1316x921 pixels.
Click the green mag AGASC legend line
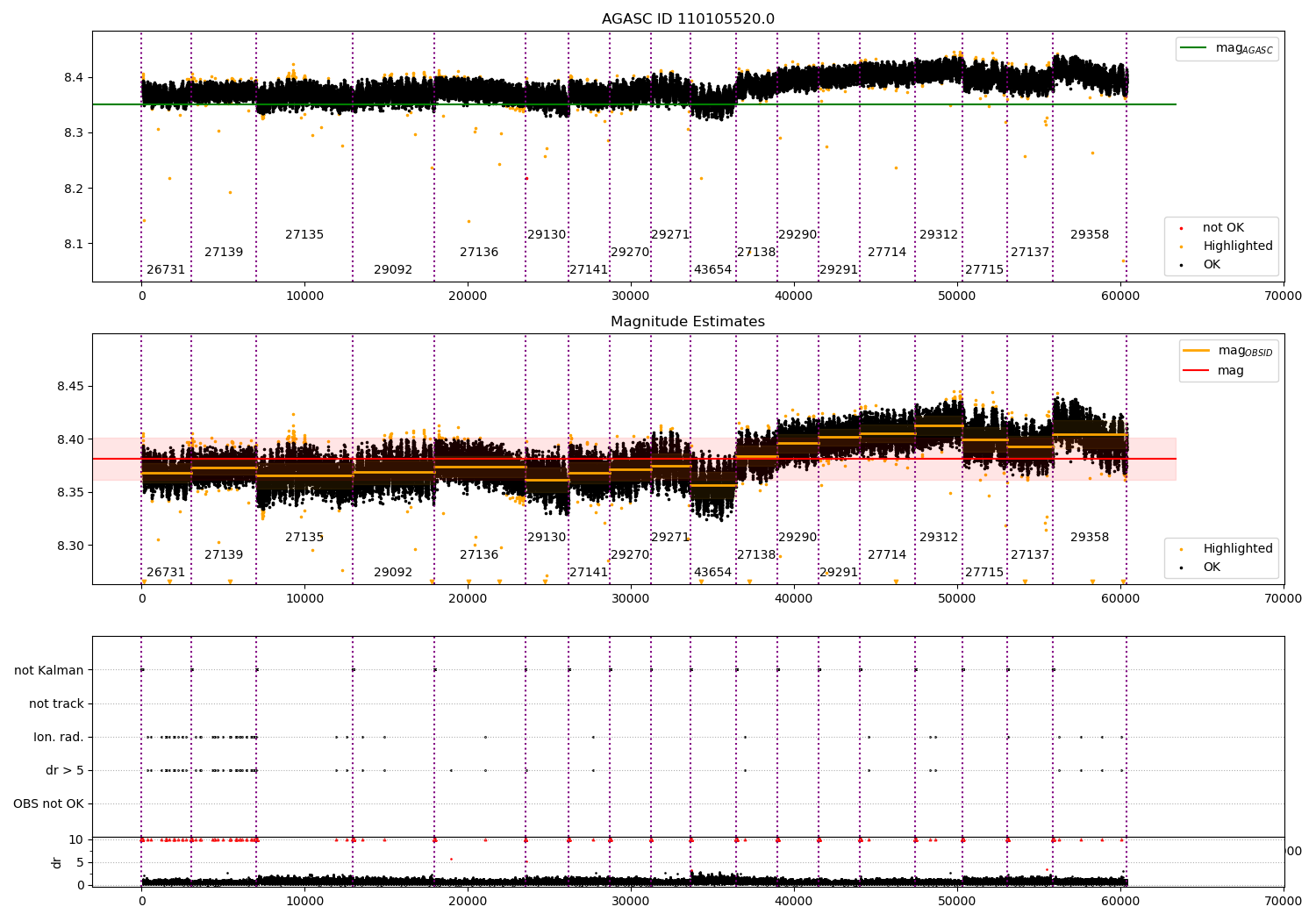(1193, 48)
